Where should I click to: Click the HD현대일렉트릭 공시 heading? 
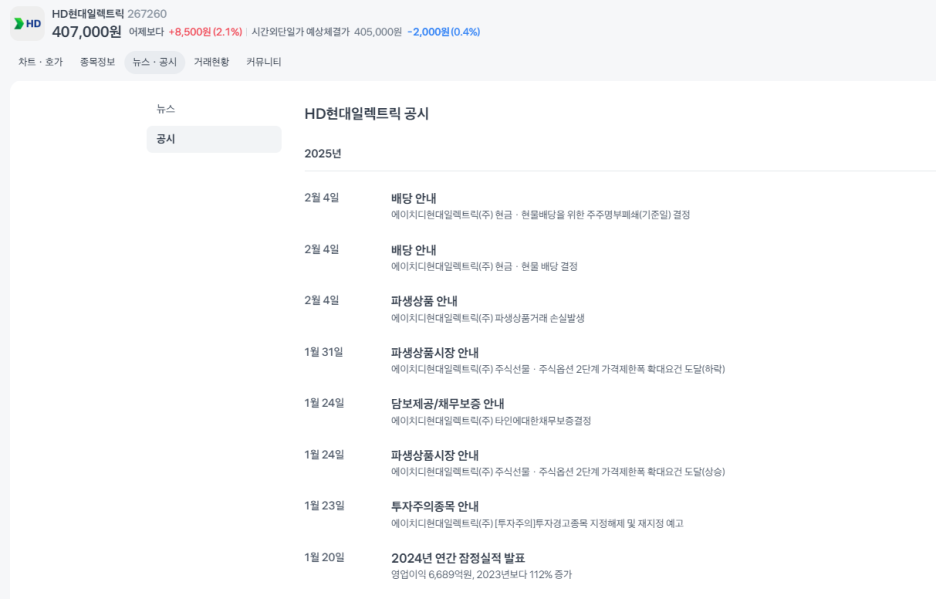[367, 113]
